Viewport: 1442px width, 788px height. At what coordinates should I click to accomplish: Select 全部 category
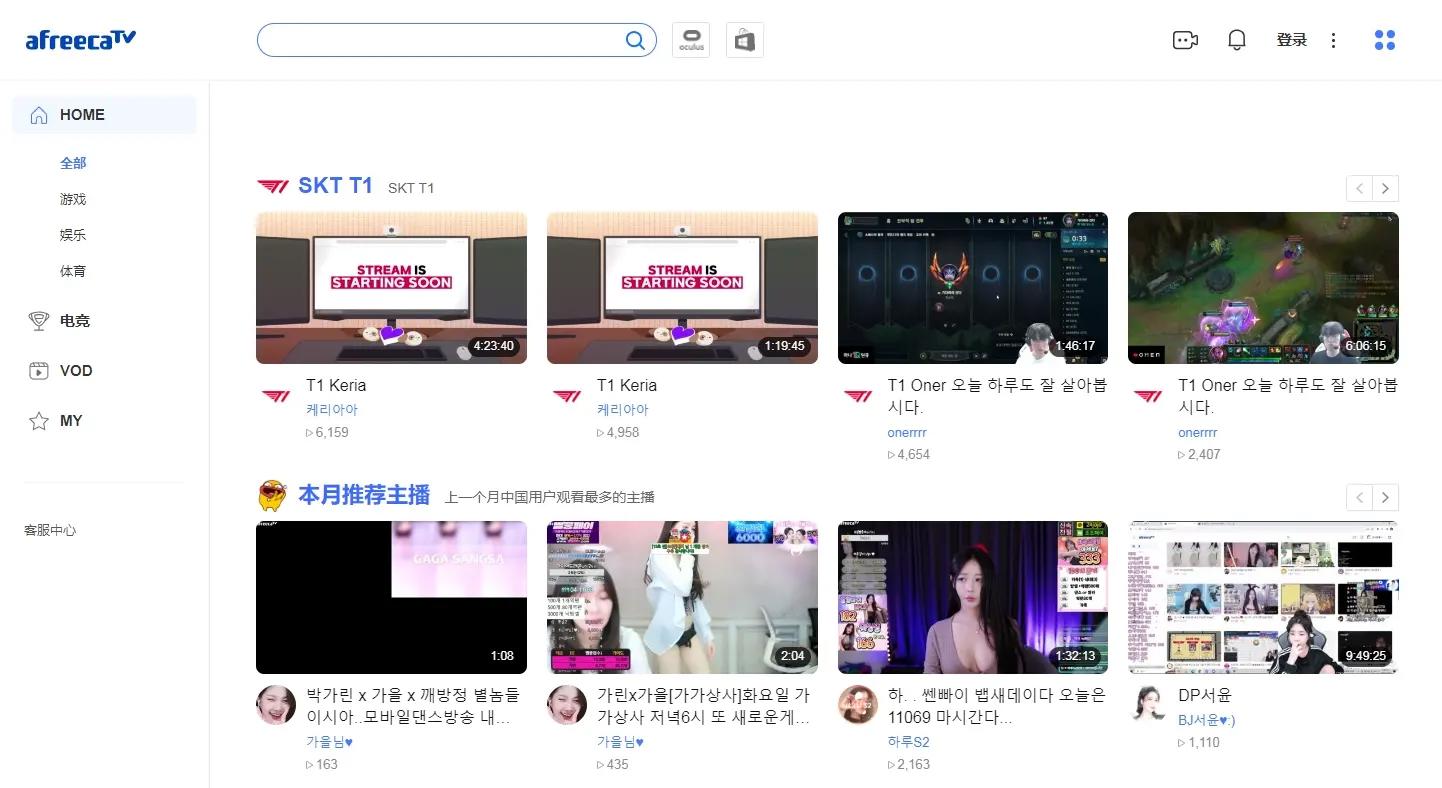(x=73, y=163)
